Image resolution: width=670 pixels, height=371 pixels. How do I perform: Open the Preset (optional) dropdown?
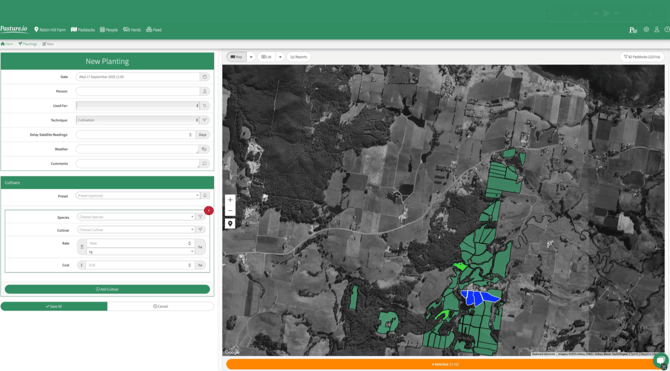point(138,195)
